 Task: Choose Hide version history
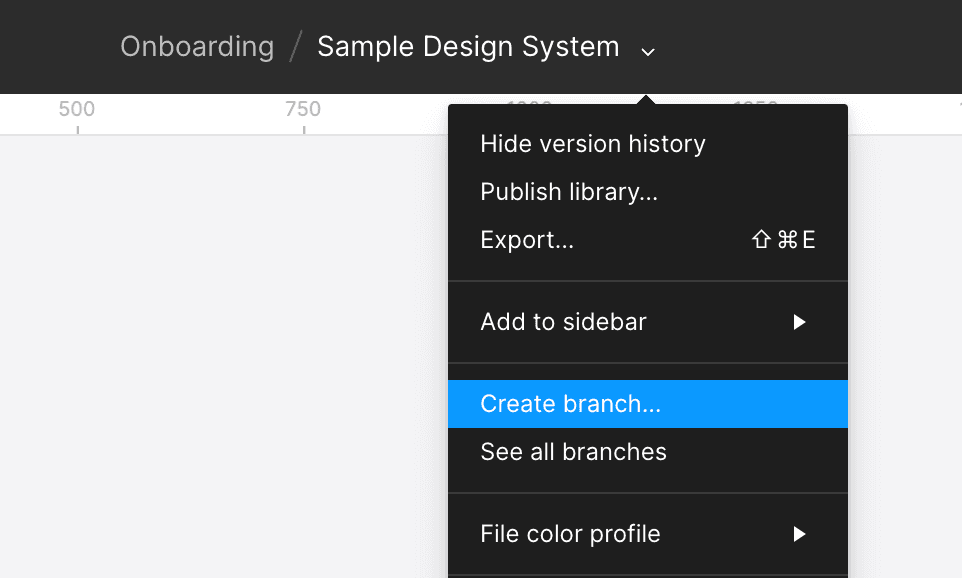(x=648, y=144)
